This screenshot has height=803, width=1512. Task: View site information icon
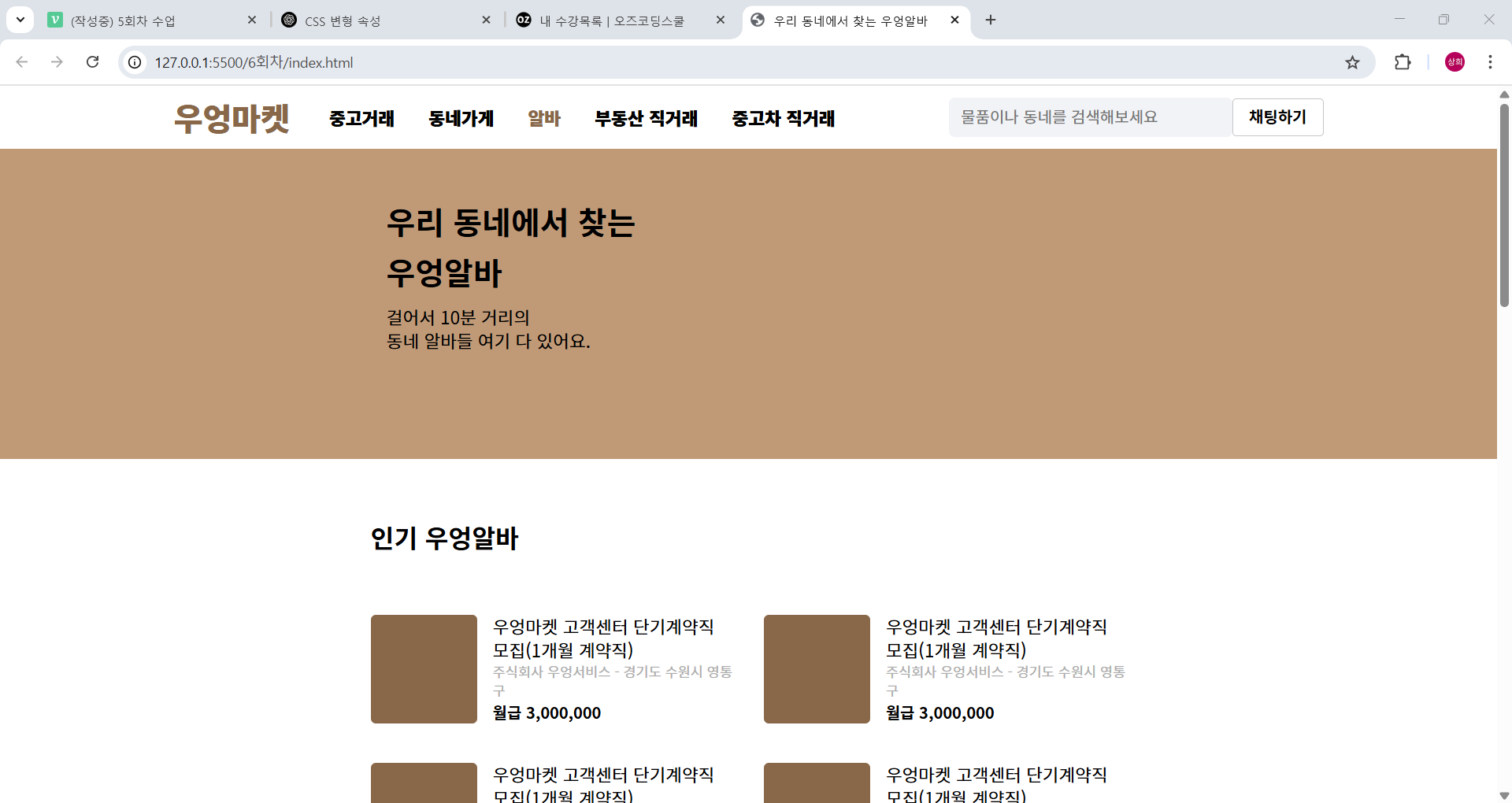[135, 62]
